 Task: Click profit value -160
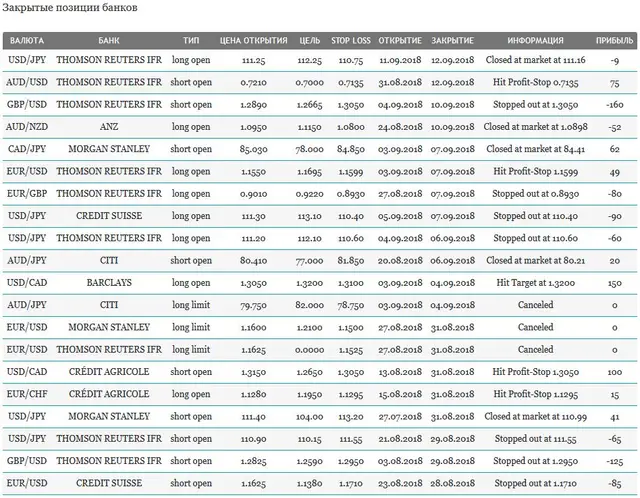point(615,104)
